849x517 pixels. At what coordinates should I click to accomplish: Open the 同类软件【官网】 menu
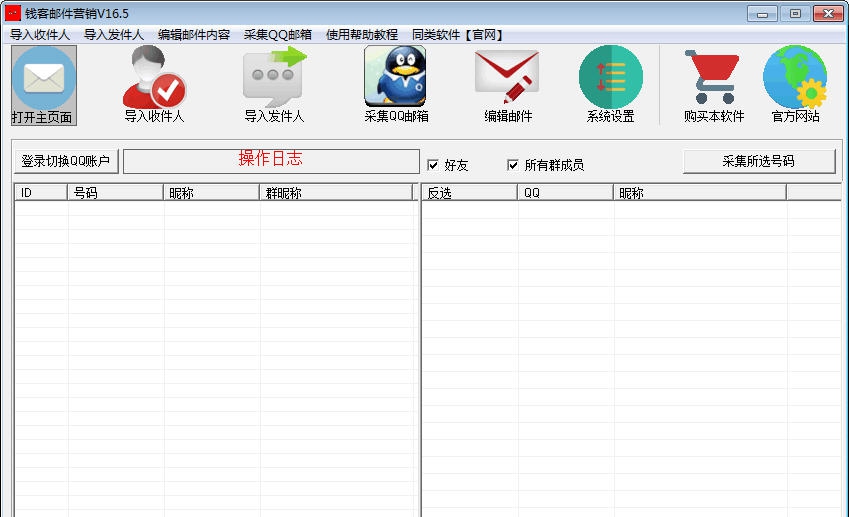459,35
